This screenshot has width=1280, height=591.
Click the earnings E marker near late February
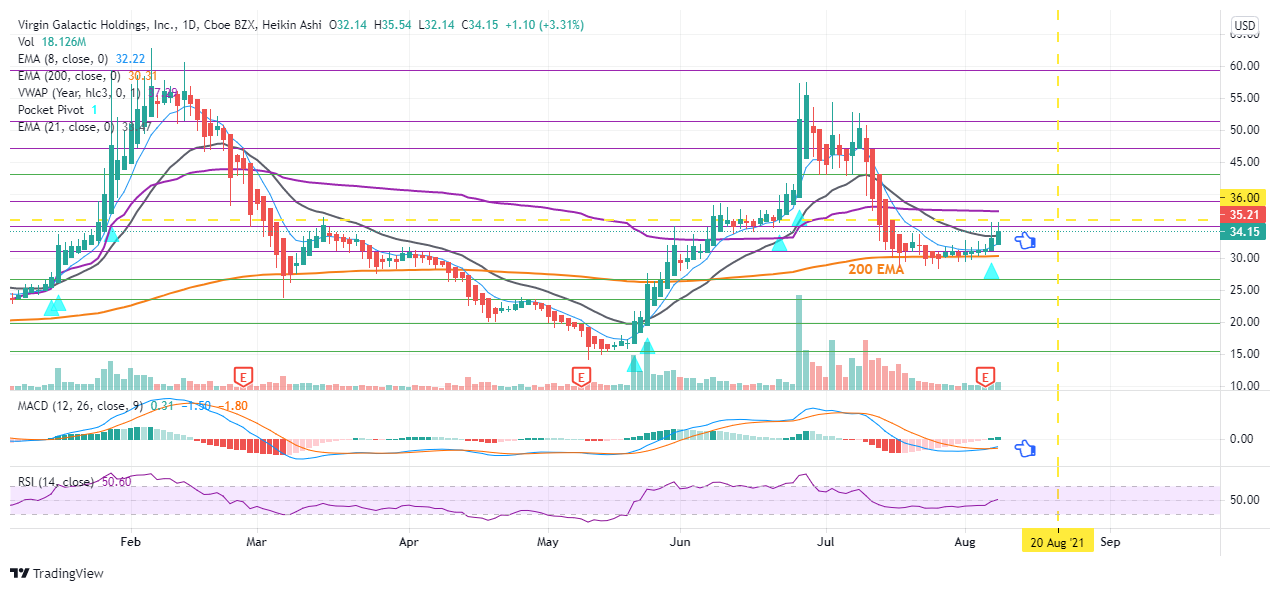click(x=242, y=376)
